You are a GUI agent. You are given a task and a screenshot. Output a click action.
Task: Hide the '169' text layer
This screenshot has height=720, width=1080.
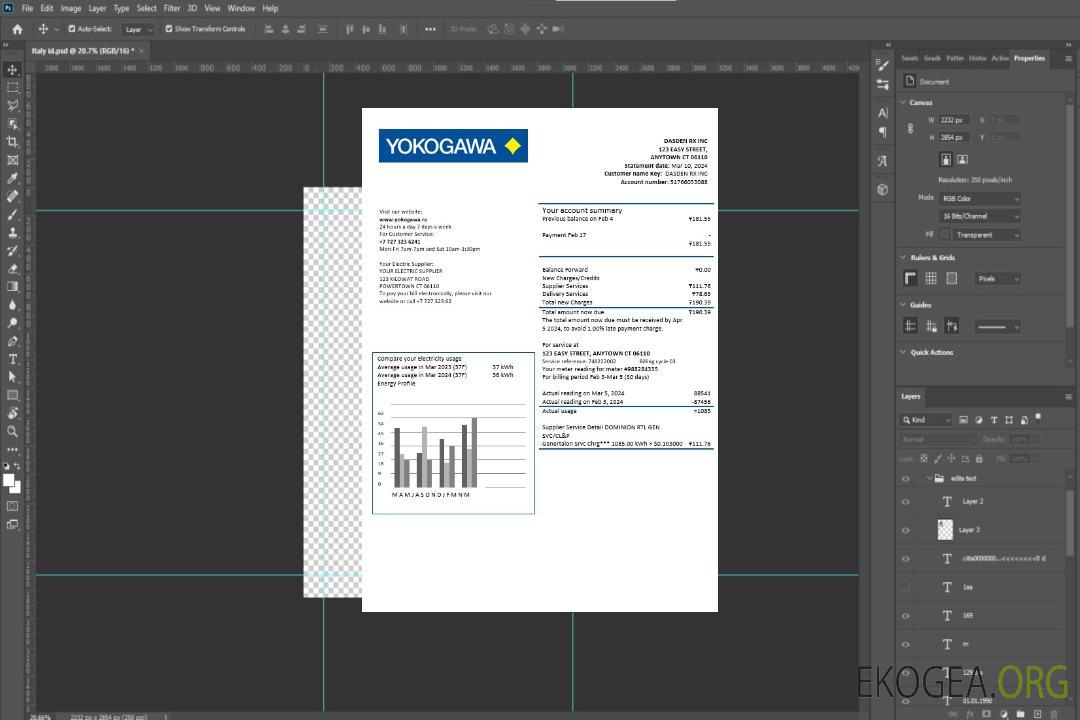pos(906,617)
